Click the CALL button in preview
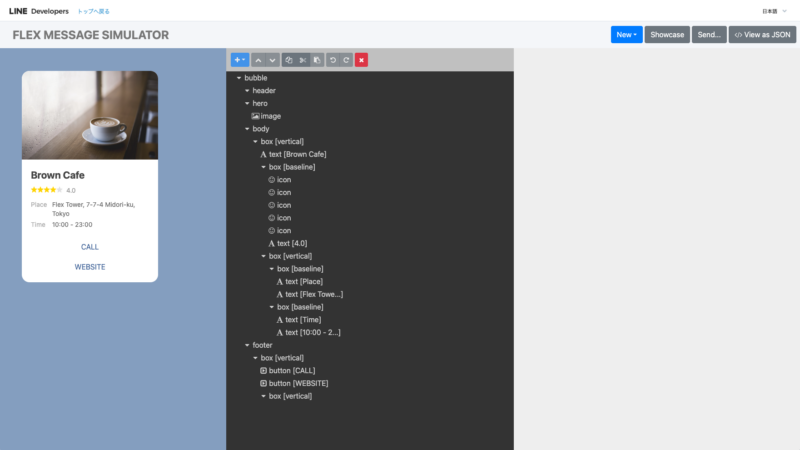The image size is (800, 450). click(90, 246)
